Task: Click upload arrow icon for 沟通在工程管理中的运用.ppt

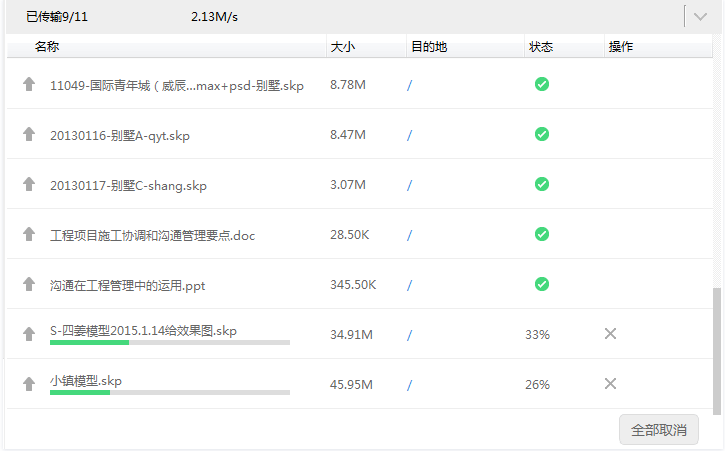Action: (29, 284)
